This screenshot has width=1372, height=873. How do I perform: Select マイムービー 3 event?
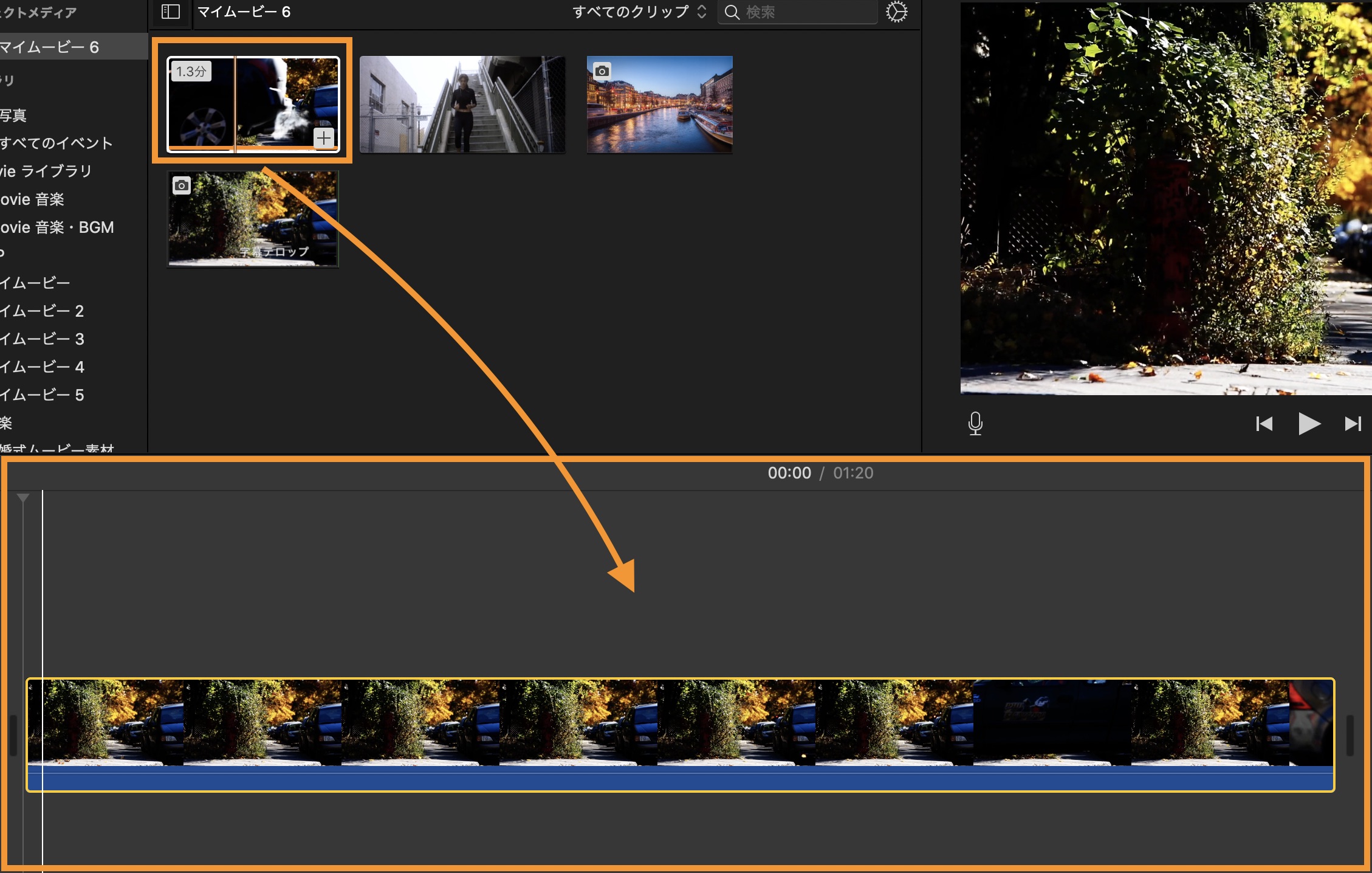pos(42,339)
